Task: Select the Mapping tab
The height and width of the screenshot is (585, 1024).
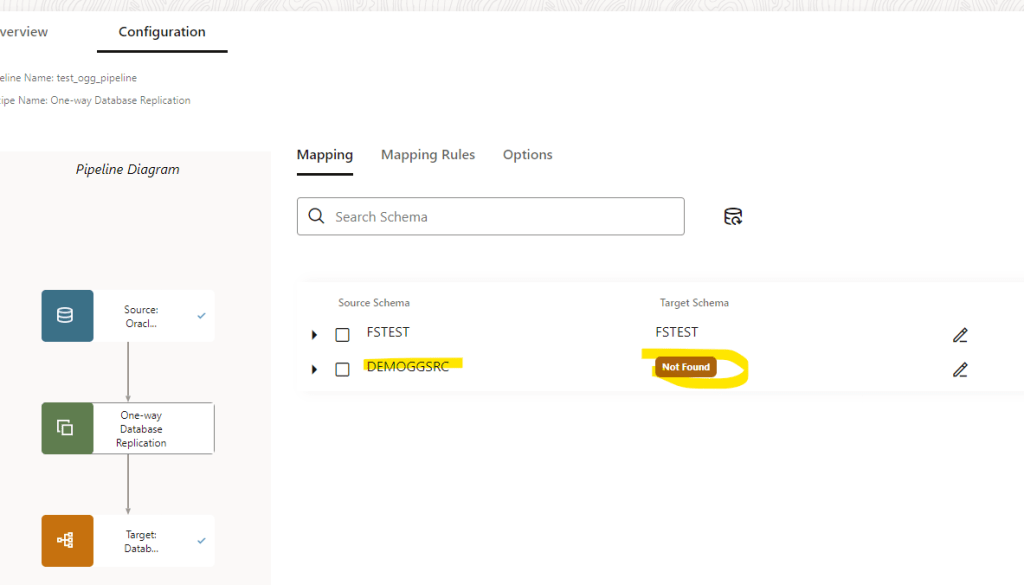Action: [x=325, y=155]
